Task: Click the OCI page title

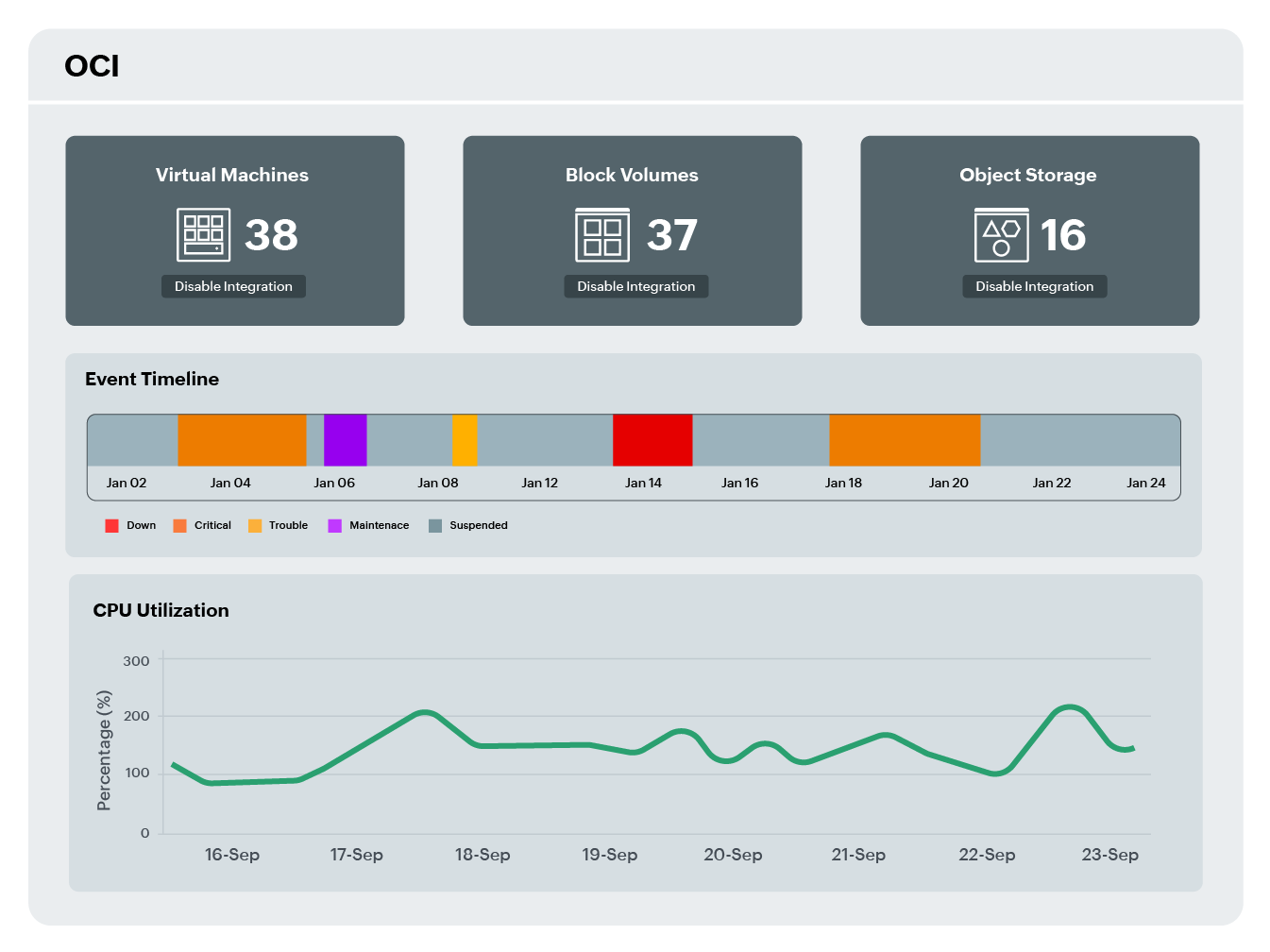Action: coord(92,66)
